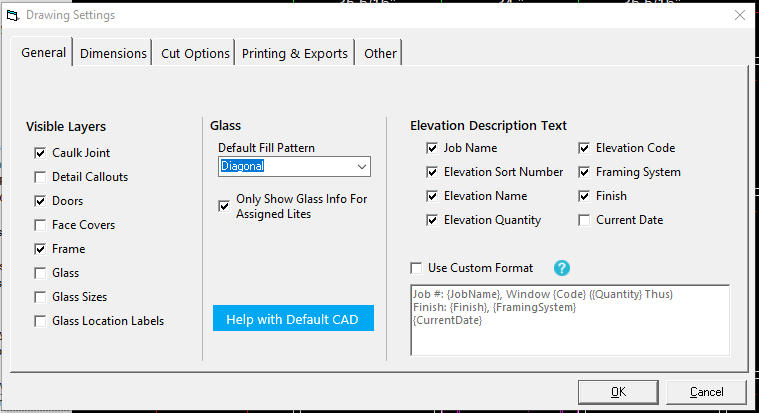The image size is (759, 413).
Task: Enable the Face Covers layer
Action: click(x=40, y=225)
